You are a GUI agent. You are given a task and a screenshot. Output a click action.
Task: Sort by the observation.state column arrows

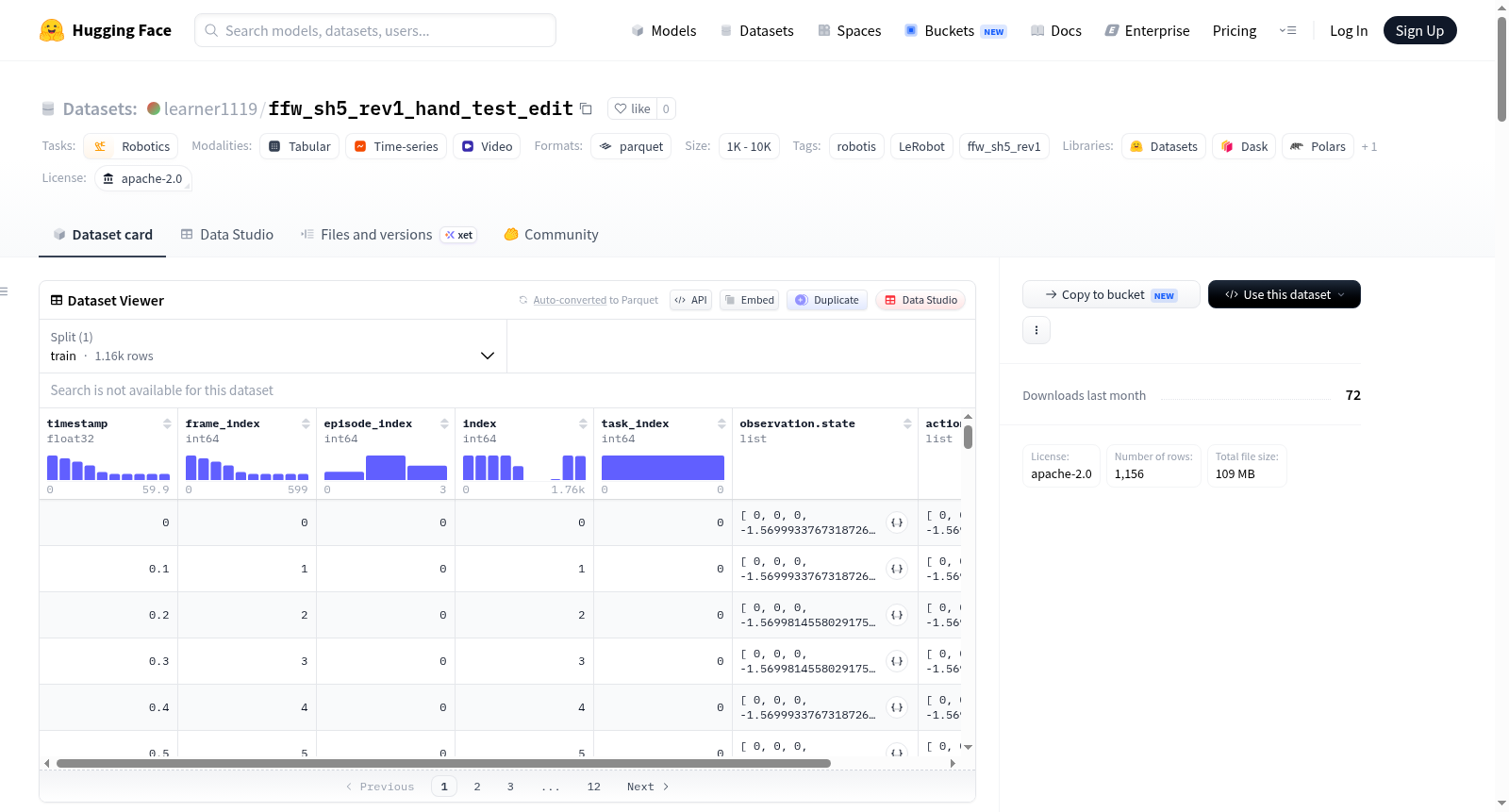(x=907, y=423)
